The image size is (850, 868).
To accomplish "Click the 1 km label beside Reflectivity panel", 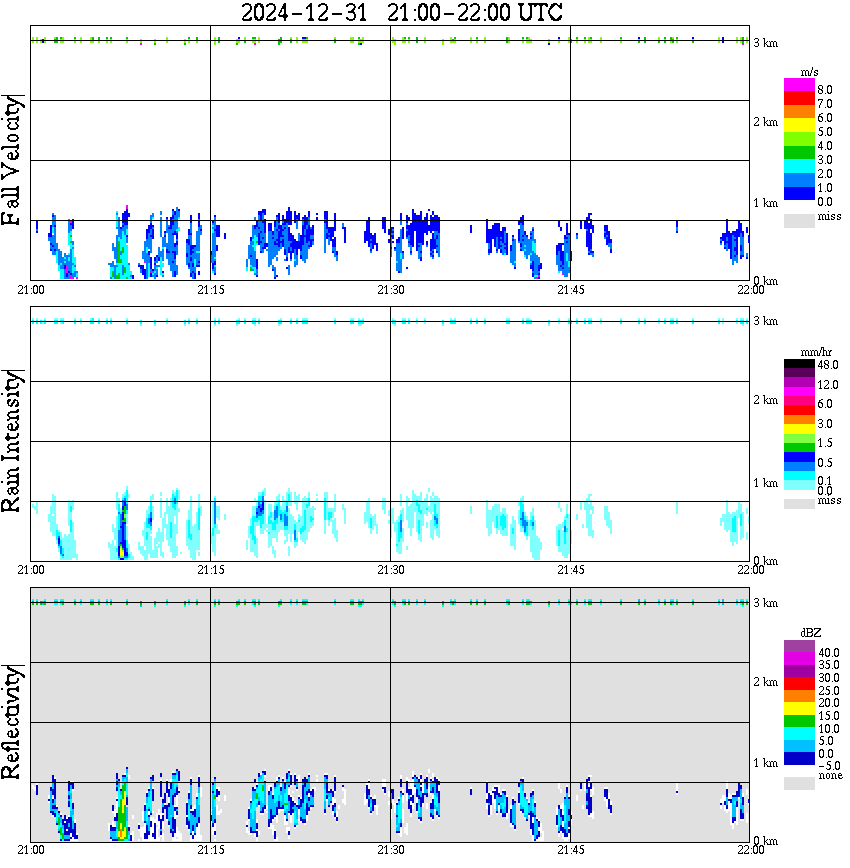I will (x=765, y=763).
